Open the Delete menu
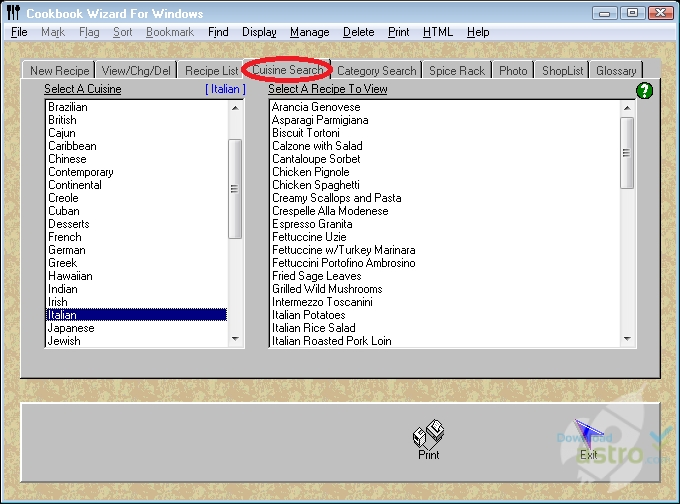Screen dimensions: 680x504 (x=359, y=32)
